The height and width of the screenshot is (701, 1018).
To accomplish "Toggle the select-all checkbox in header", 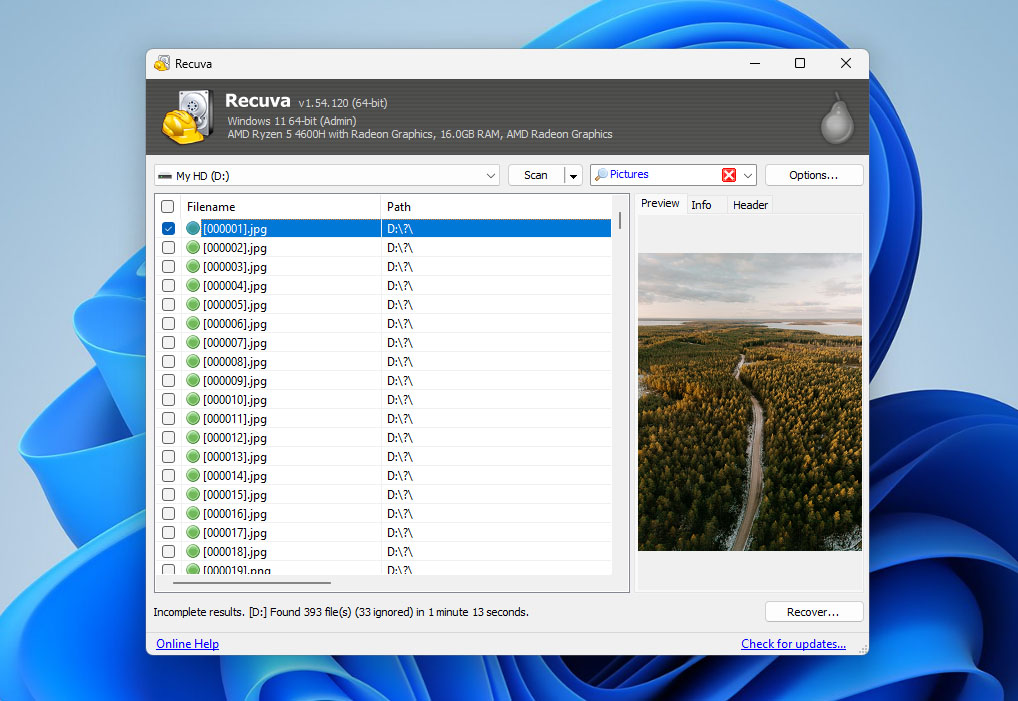I will pyautogui.click(x=168, y=207).
